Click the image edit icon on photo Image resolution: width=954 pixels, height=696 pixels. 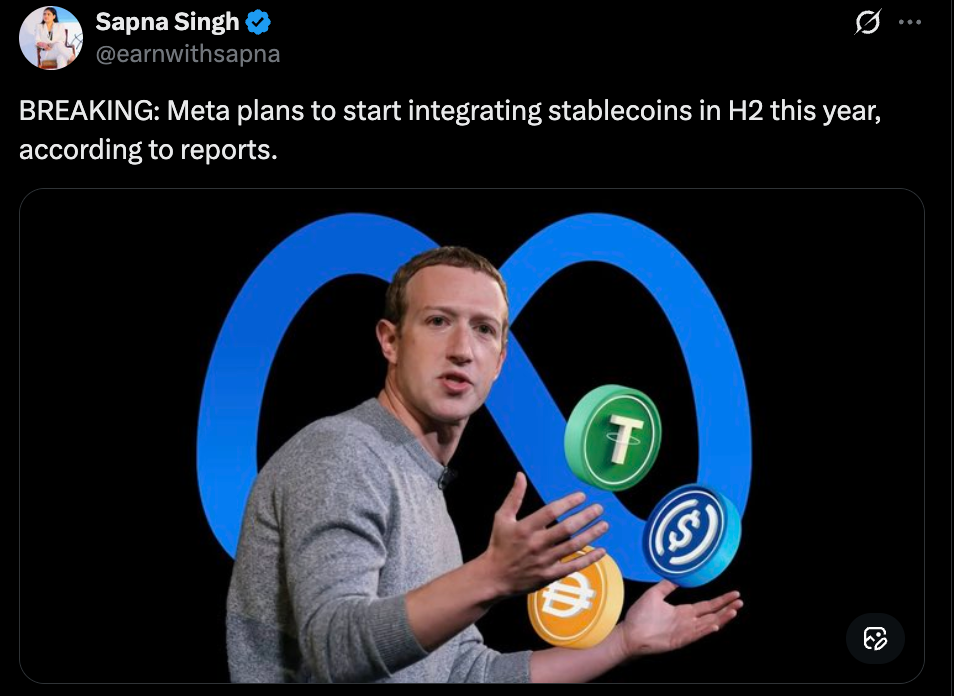coord(875,638)
